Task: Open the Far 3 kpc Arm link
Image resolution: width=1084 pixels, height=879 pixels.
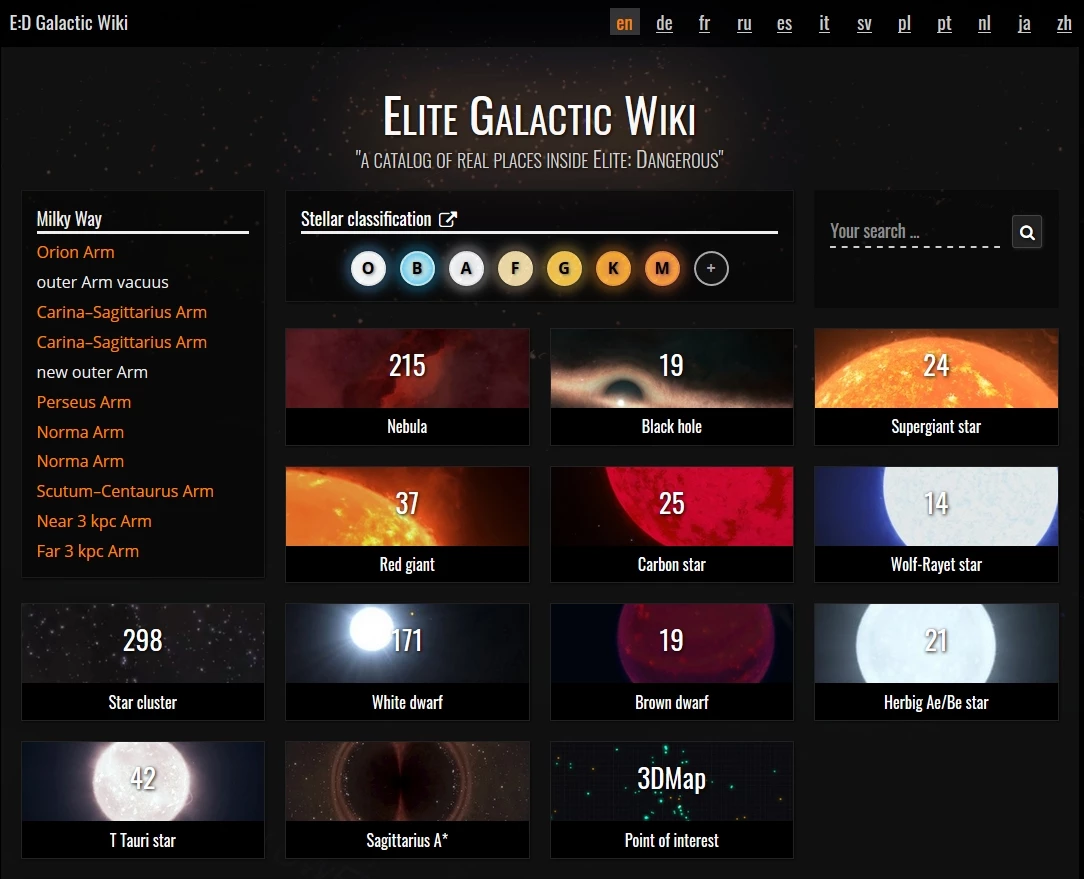Action: [88, 551]
